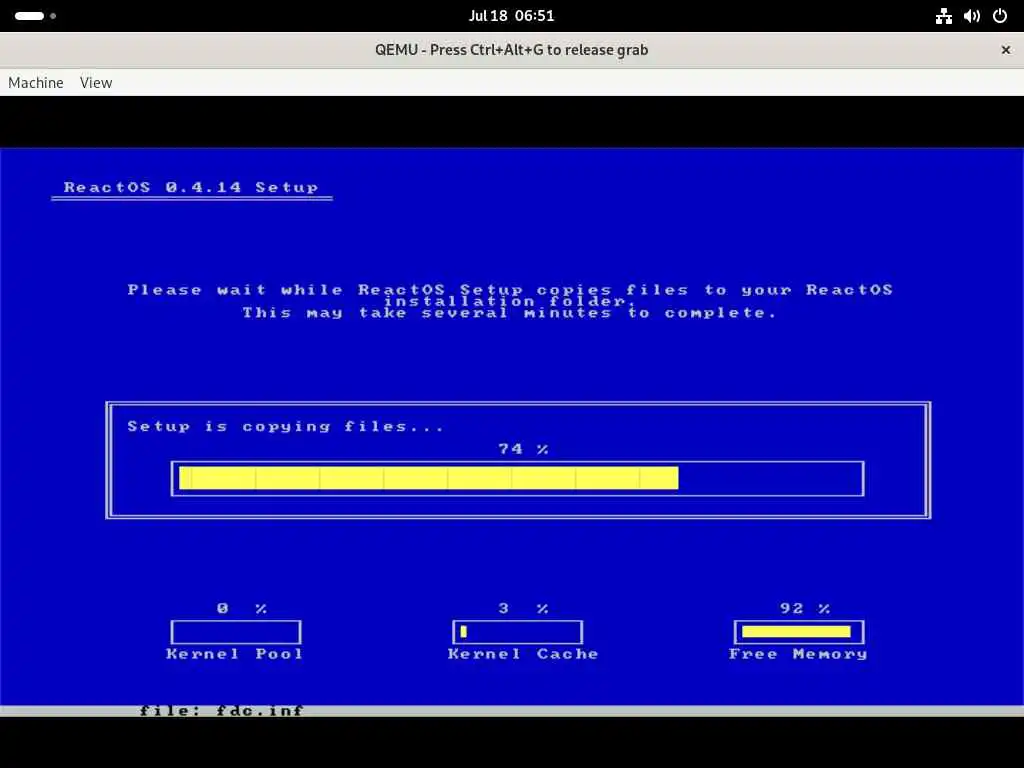This screenshot has width=1024, height=768.
Task: Click the date and time Jul 18 06:51
Action: 511,16
